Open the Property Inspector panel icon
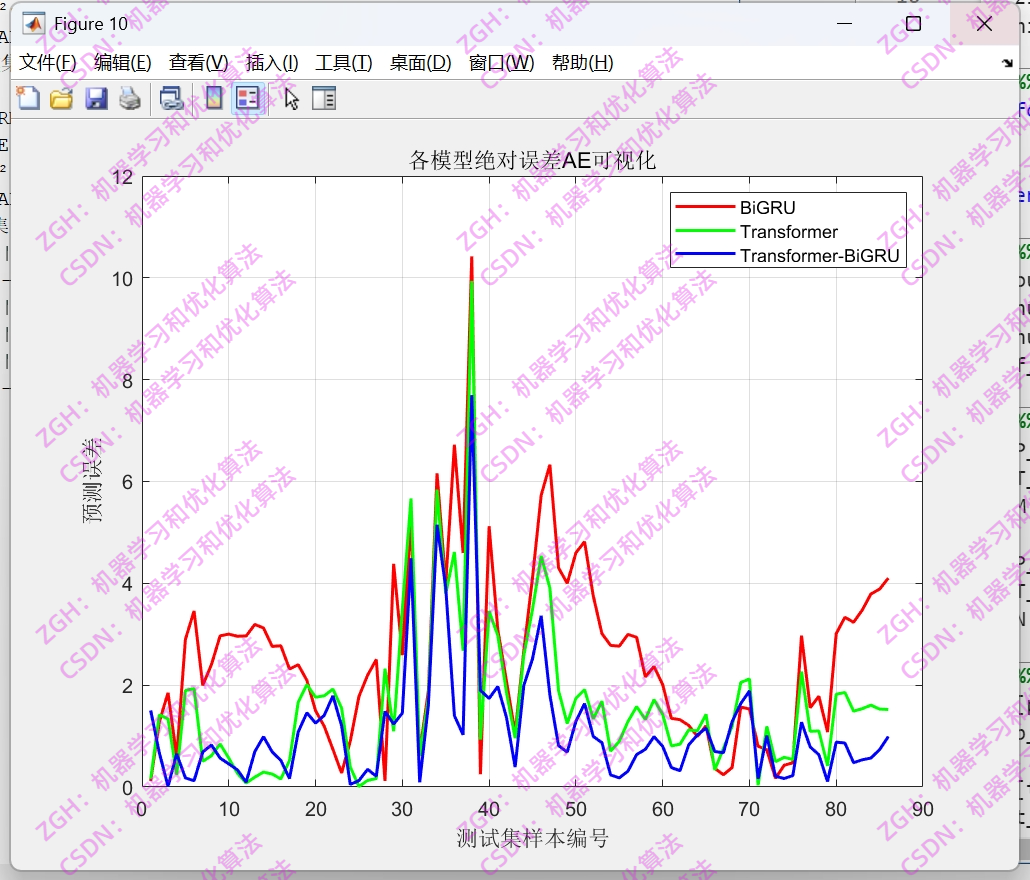The width and height of the screenshot is (1030, 880). pyautogui.click(x=322, y=97)
